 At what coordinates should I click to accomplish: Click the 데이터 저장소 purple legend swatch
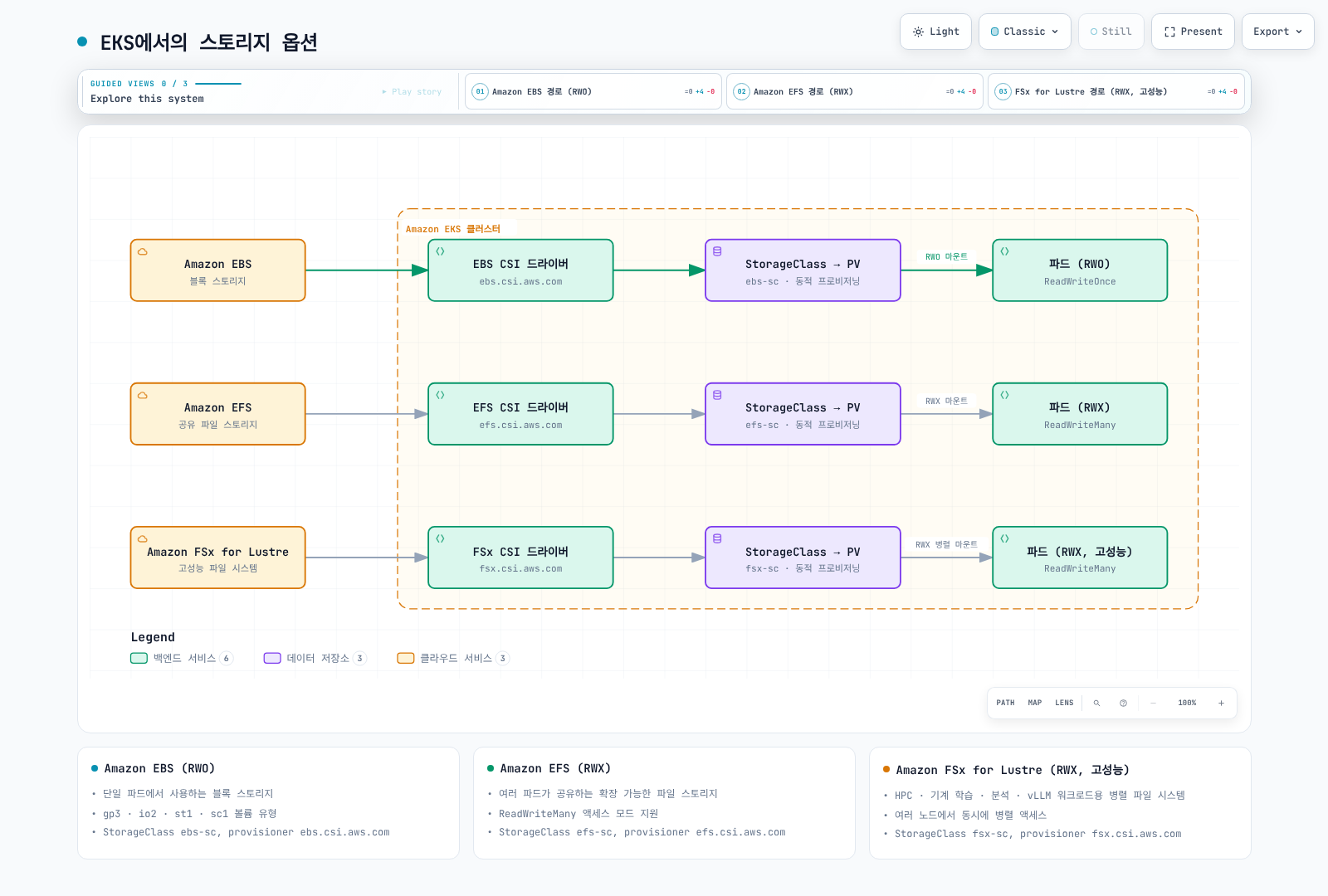(272, 658)
